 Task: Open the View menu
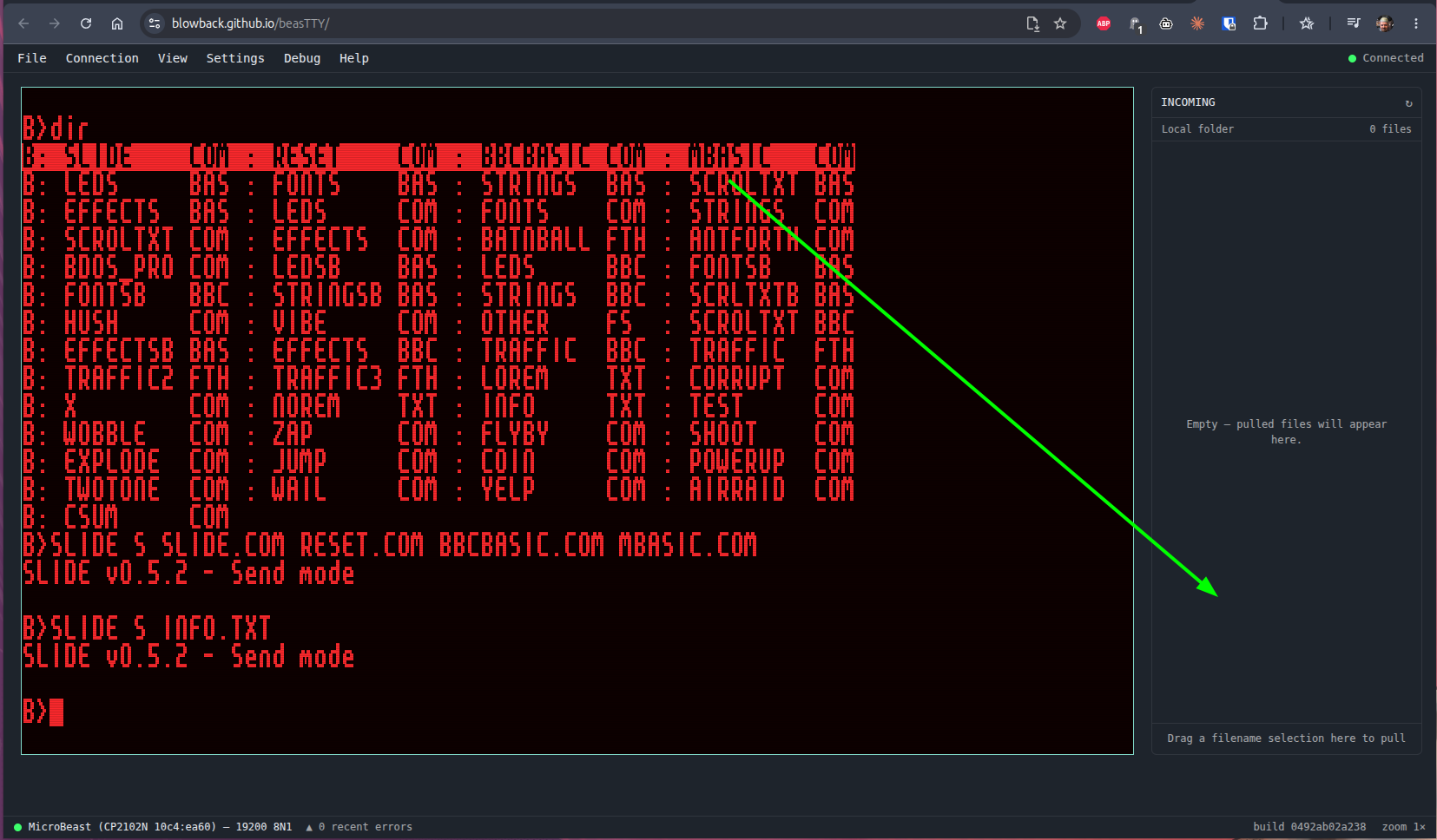[x=172, y=58]
